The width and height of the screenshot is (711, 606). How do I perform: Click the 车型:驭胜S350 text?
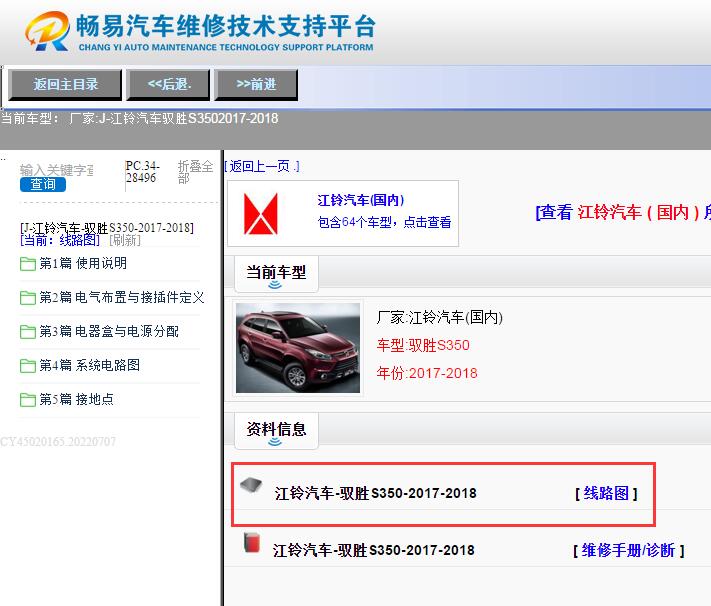pyautogui.click(x=423, y=345)
